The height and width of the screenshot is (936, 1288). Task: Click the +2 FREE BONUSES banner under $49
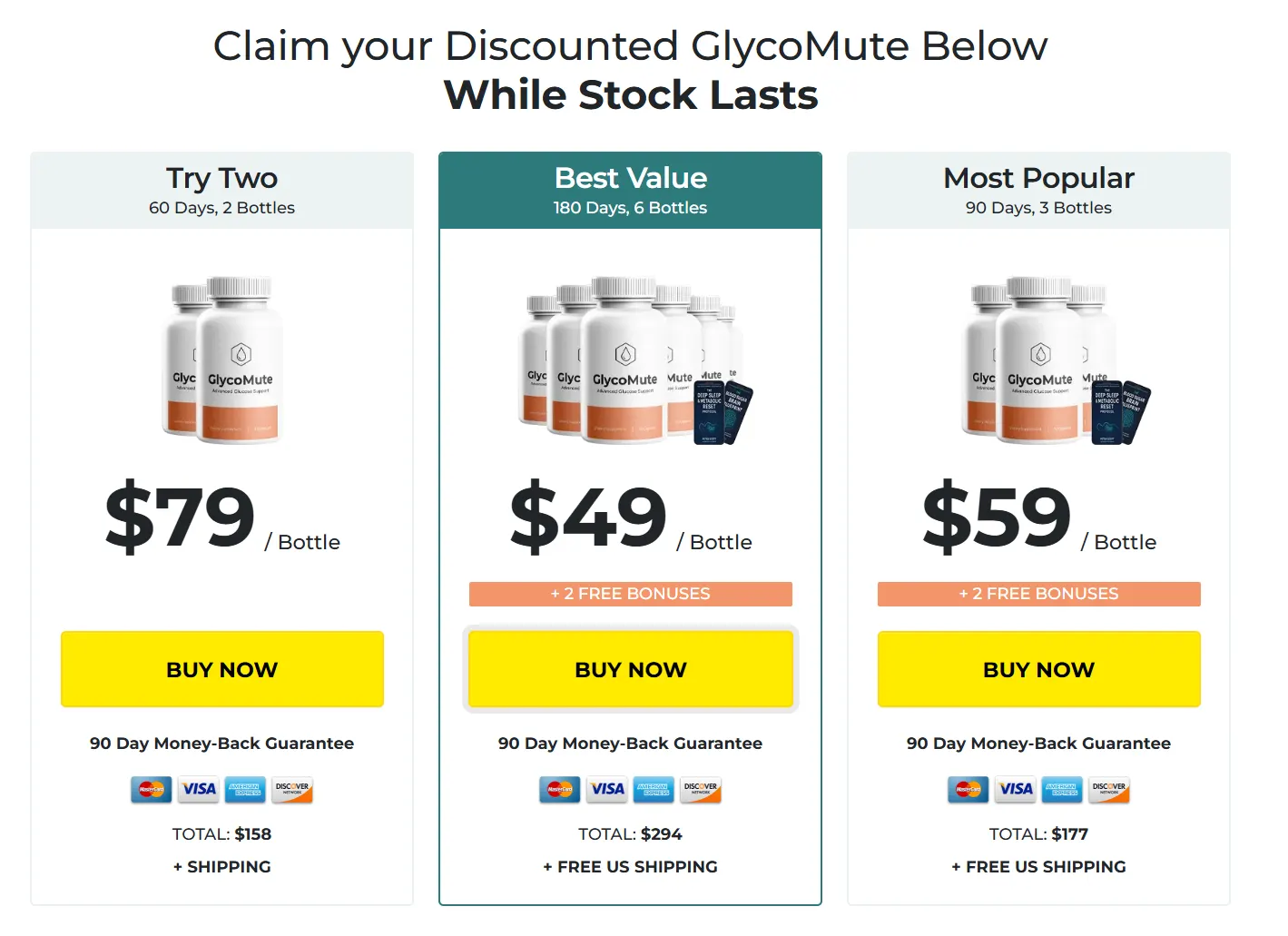[x=630, y=594]
